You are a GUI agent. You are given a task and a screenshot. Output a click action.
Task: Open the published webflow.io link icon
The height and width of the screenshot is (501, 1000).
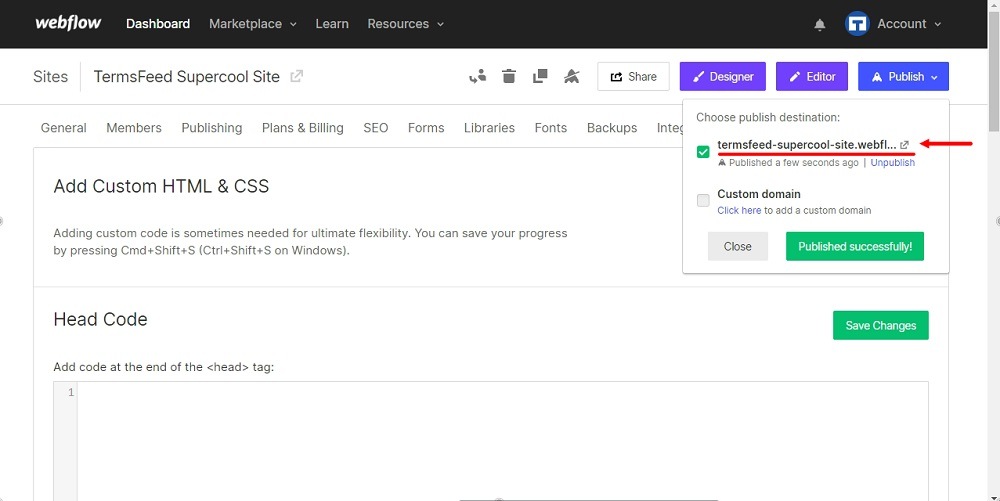pyautogui.click(x=904, y=145)
